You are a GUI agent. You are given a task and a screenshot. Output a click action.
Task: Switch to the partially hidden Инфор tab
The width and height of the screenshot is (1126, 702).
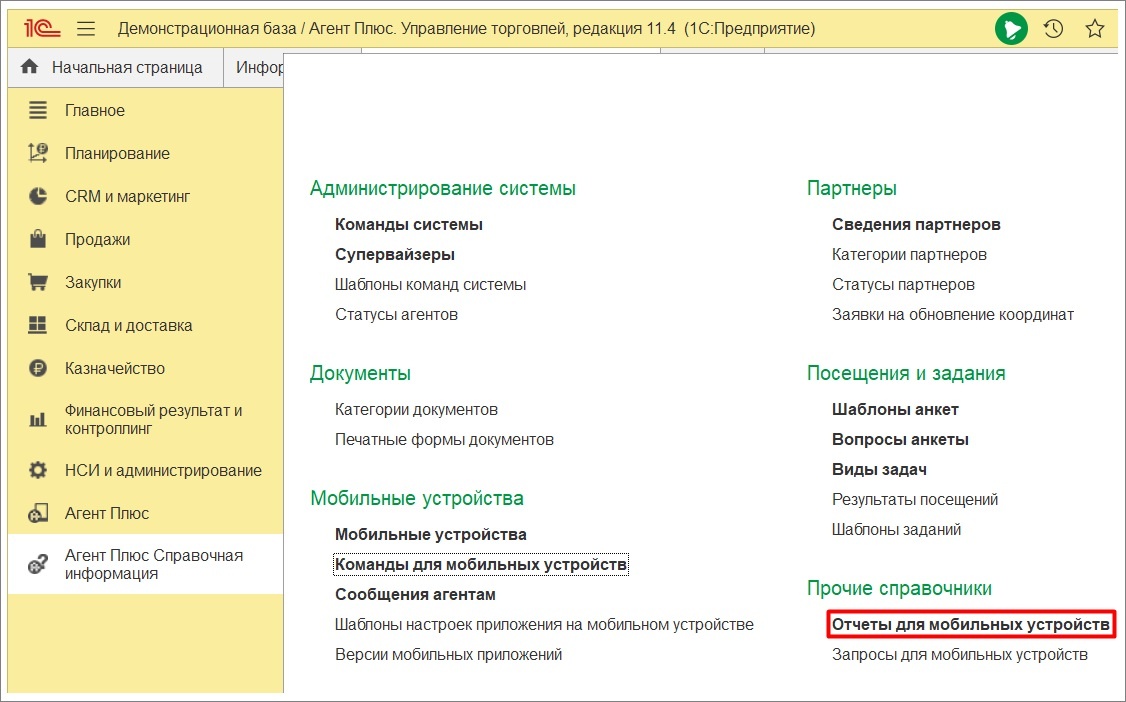(254, 67)
